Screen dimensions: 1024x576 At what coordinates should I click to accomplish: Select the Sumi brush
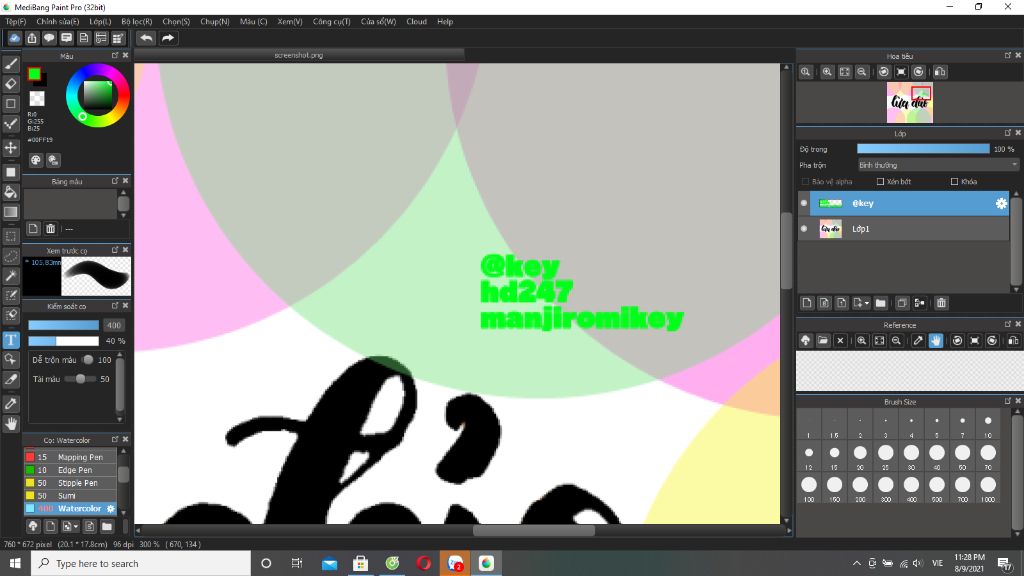(71, 496)
